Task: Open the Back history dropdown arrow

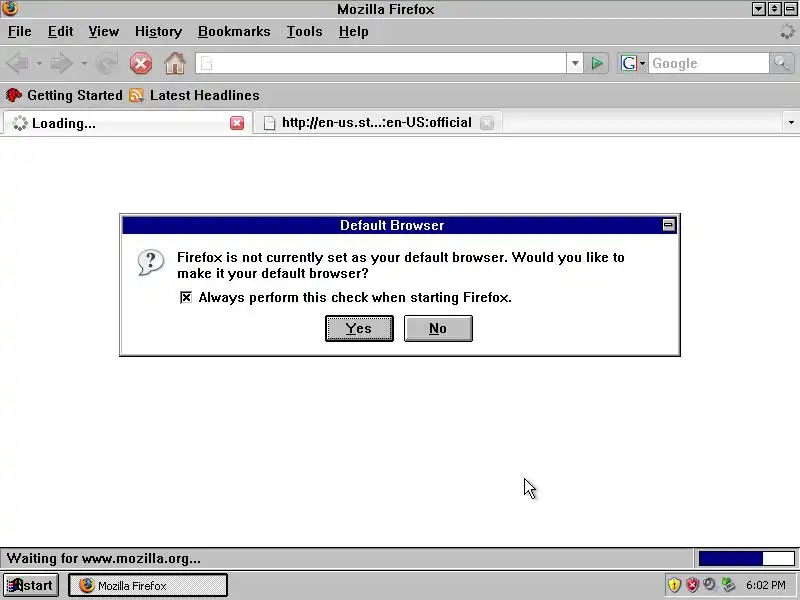Action: point(39,64)
